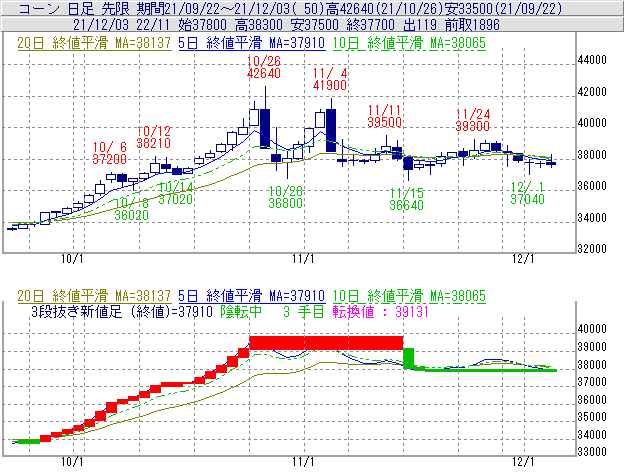Click upper chart 32000 axis label
This screenshot has width=624, height=475.
pos(592,249)
